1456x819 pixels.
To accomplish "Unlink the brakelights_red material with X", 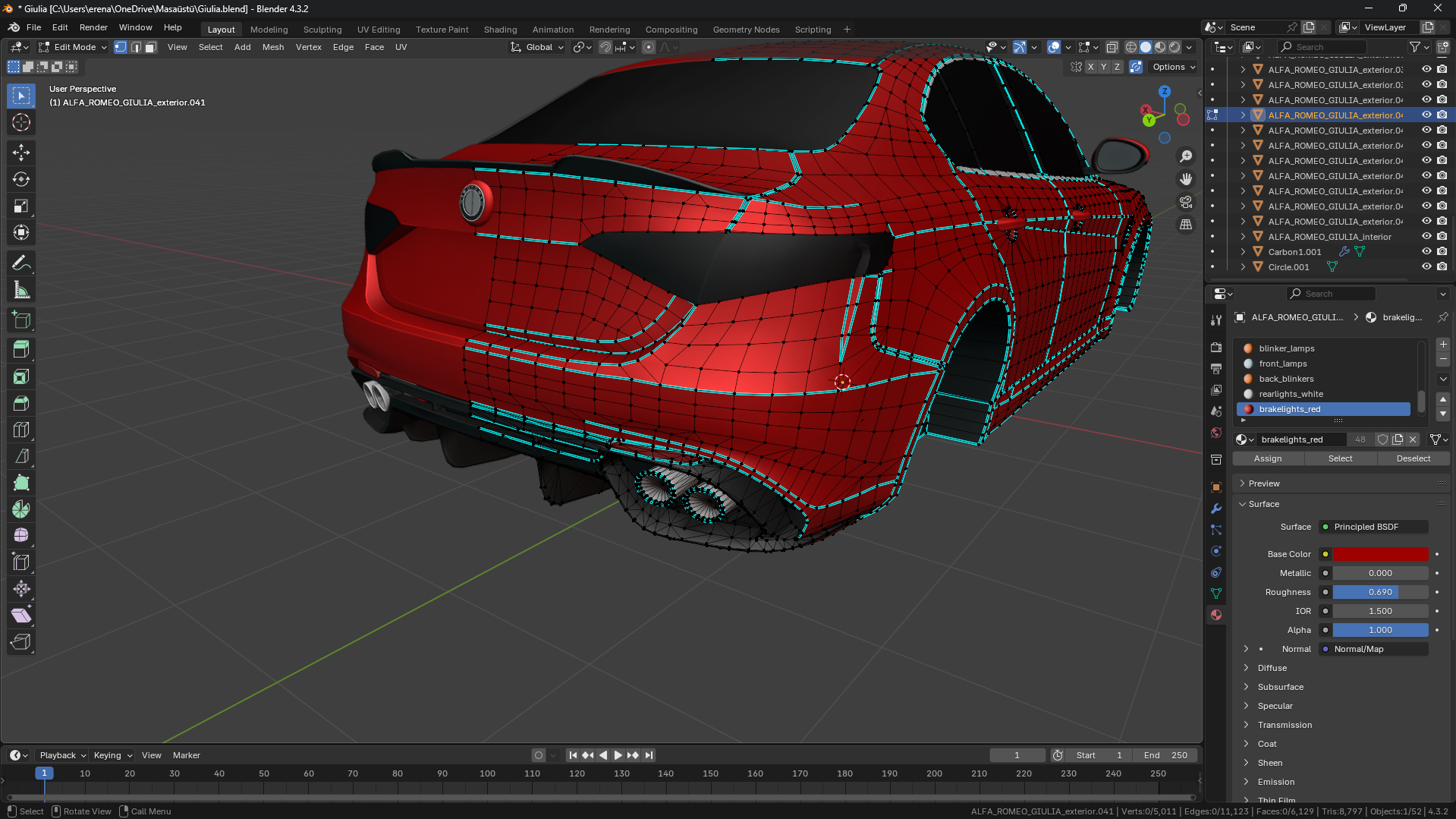I will pyautogui.click(x=1413, y=439).
